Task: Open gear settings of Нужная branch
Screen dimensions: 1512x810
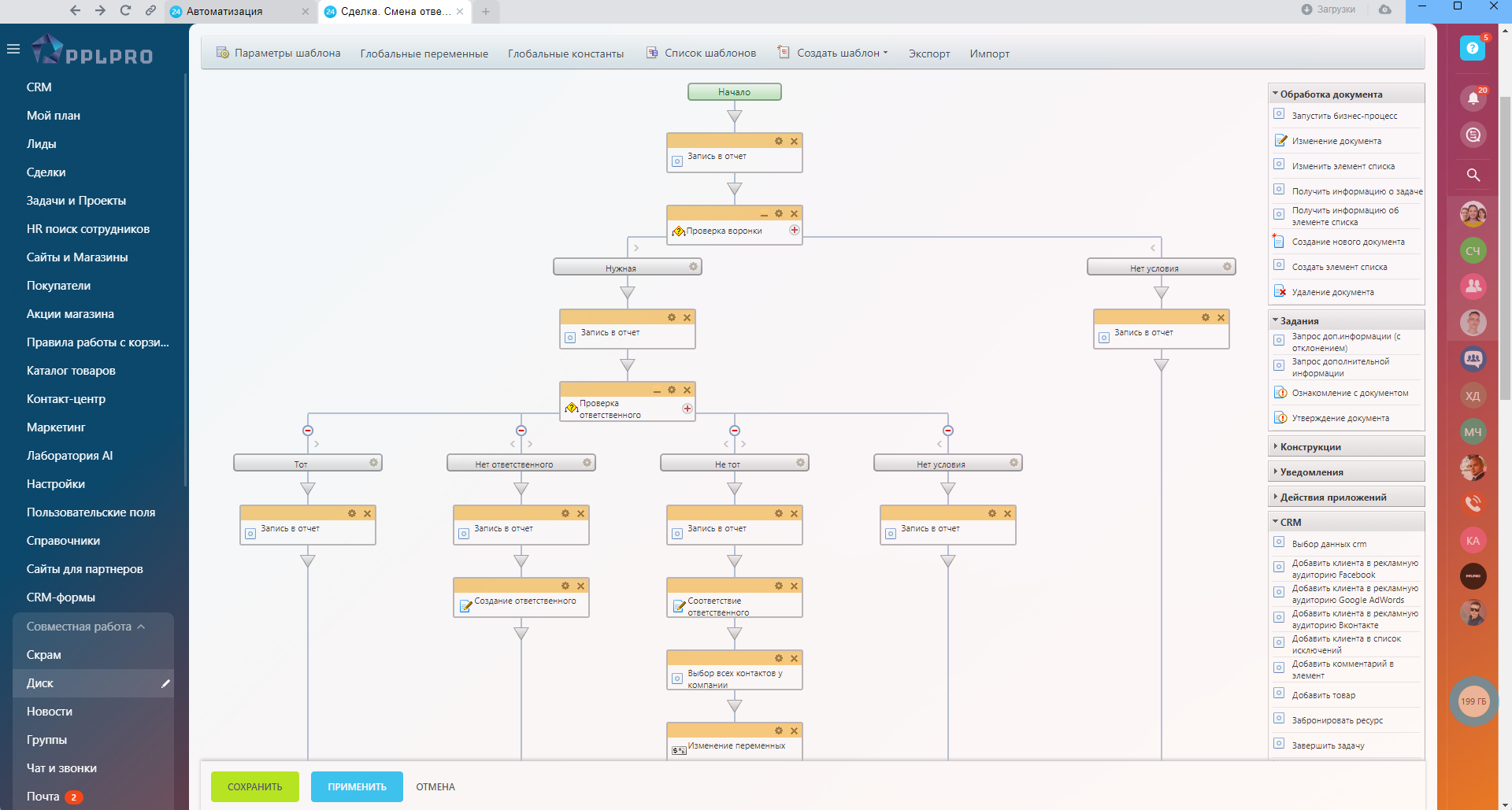Action: (x=693, y=267)
